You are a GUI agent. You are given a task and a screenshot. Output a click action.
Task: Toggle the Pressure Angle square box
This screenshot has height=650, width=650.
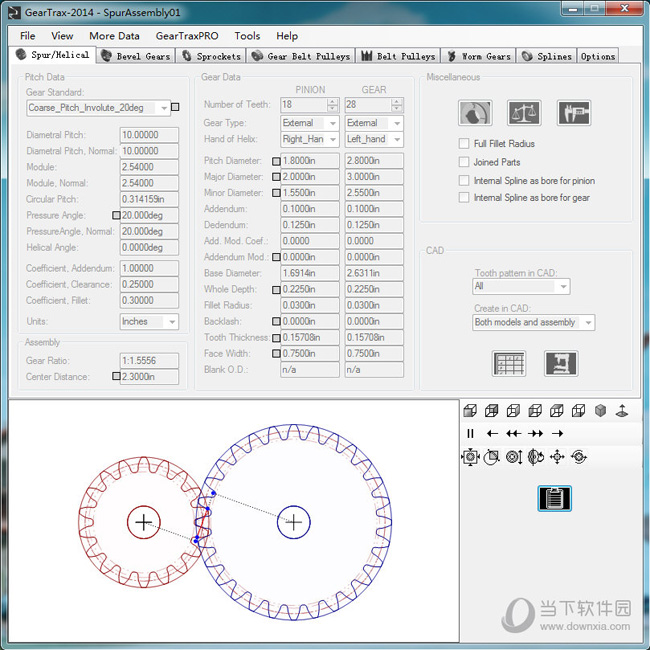click(116, 215)
